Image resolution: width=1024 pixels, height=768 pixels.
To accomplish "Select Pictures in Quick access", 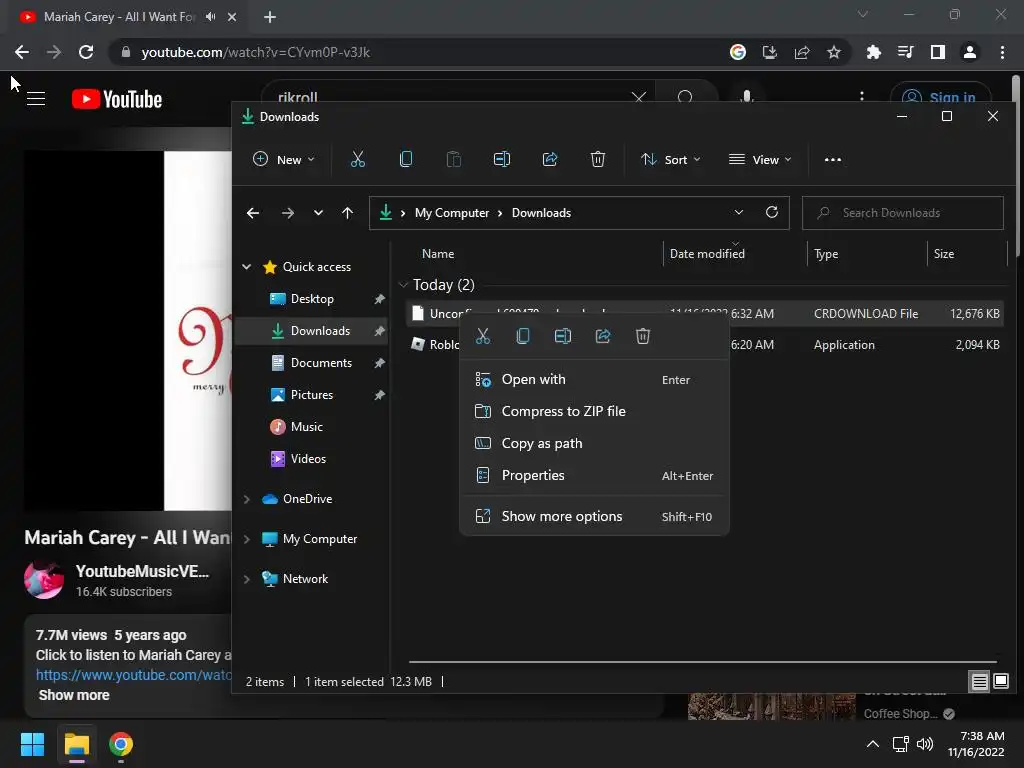I will 312,395.
